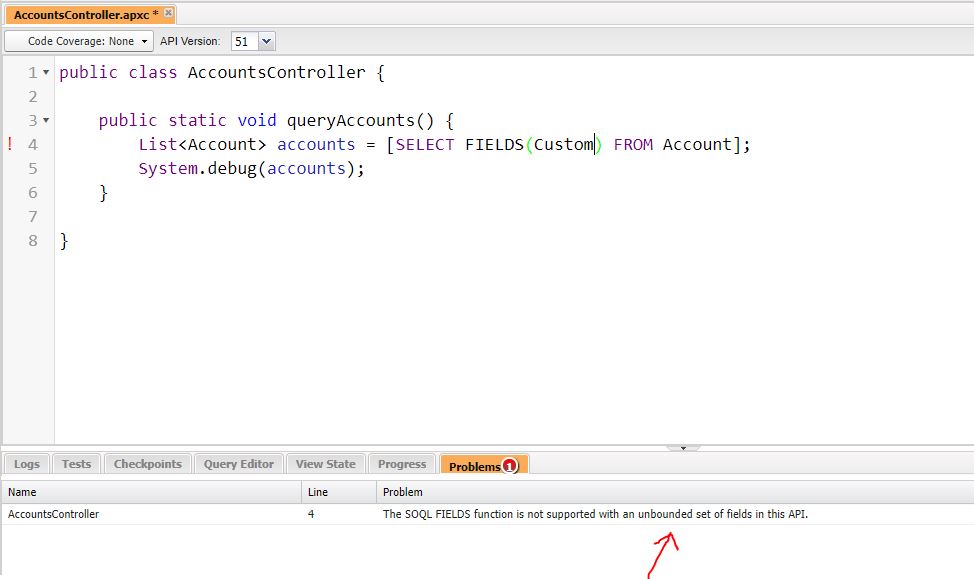Viewport: 974px width, 579px height.
Task: Place cursor on the accounts variable
Action: coord(315,144)
